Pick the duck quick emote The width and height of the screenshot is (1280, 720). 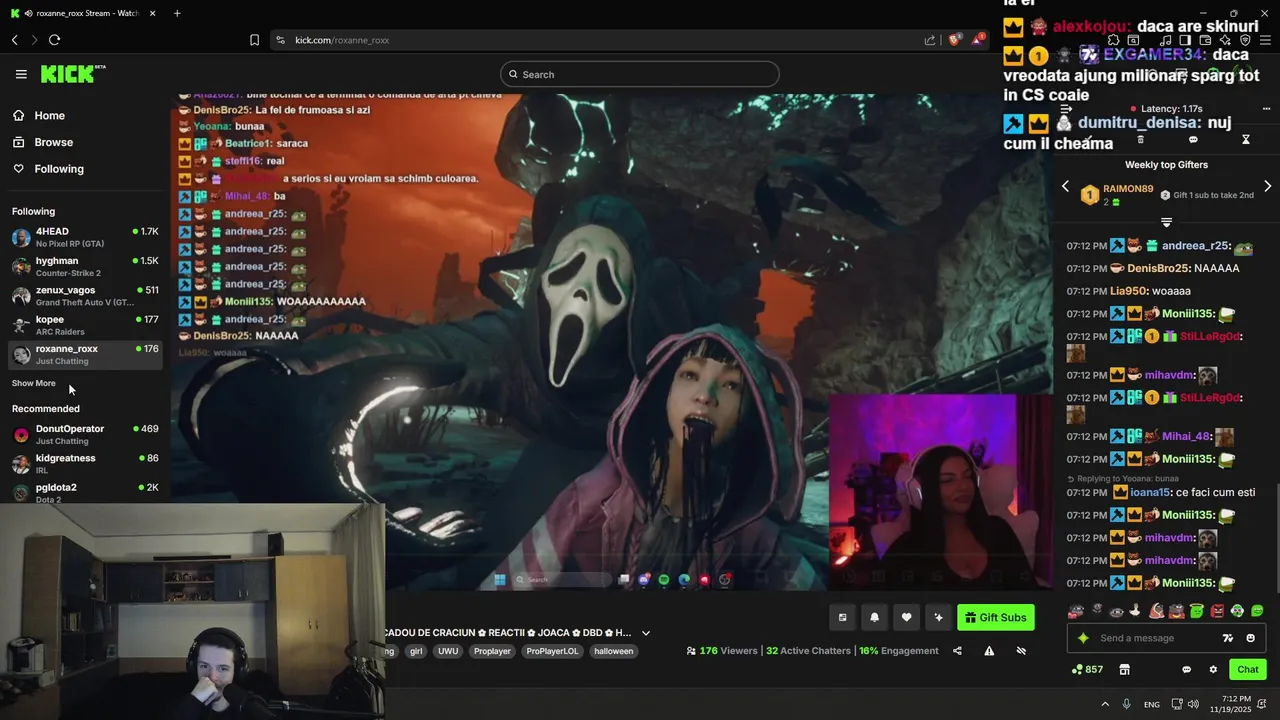(x=1136, y=611)
